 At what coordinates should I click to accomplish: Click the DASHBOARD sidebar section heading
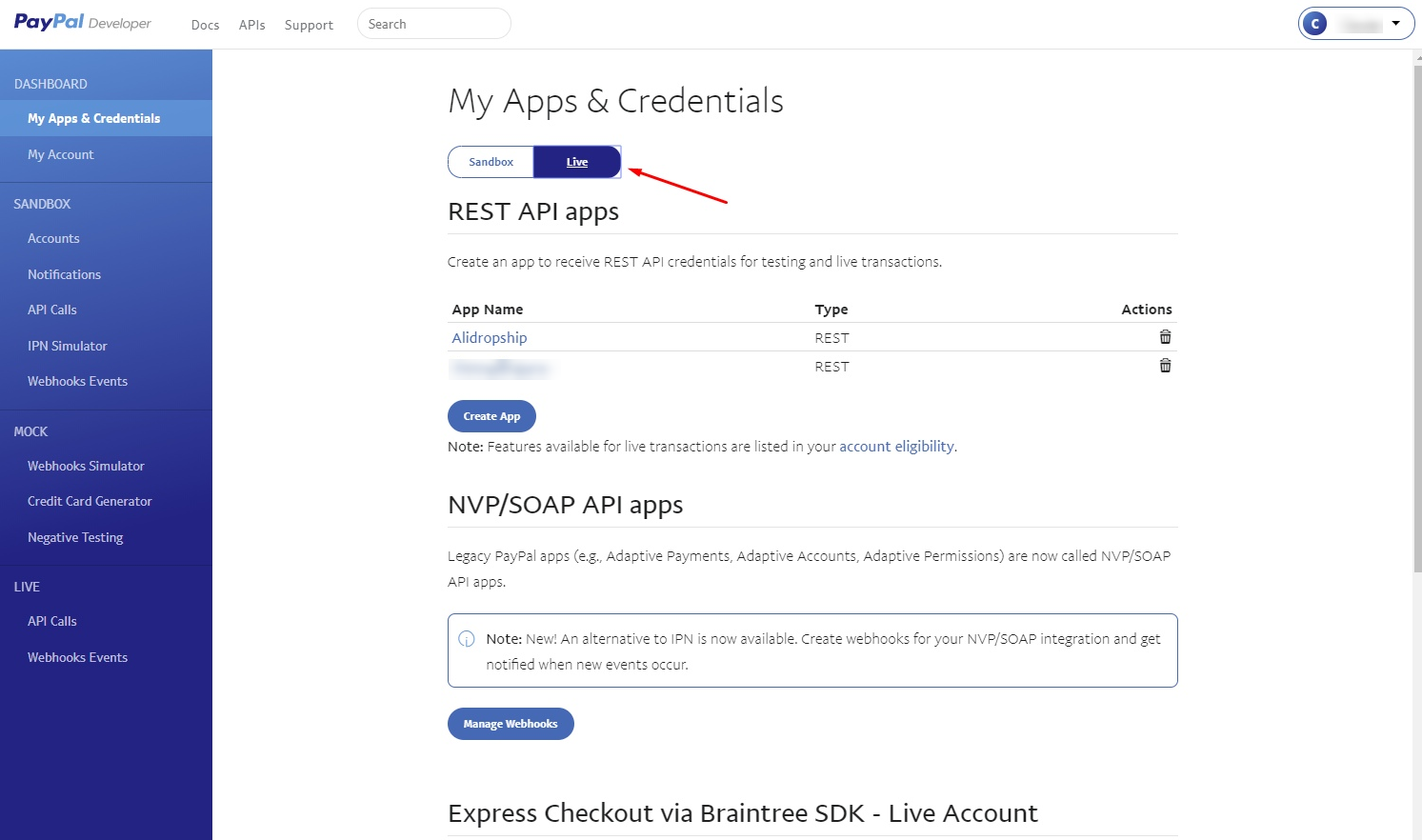(50, 84)
